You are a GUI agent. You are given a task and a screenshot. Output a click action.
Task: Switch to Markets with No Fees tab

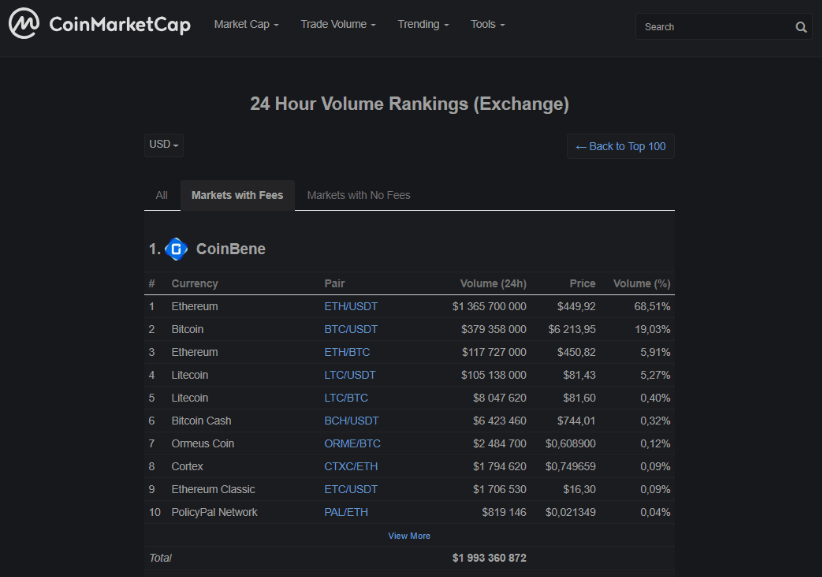tap(359, 195)
